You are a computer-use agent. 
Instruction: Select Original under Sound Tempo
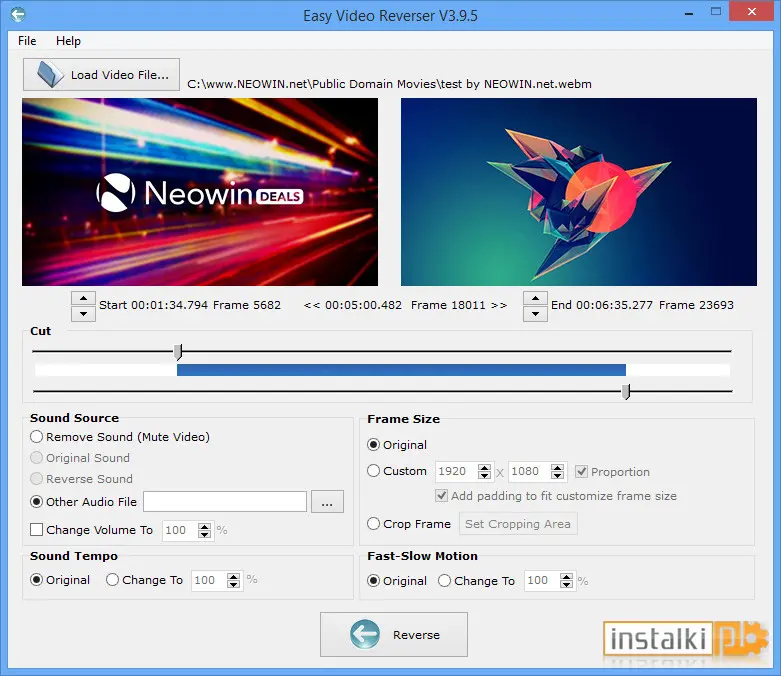coord(60,580)
